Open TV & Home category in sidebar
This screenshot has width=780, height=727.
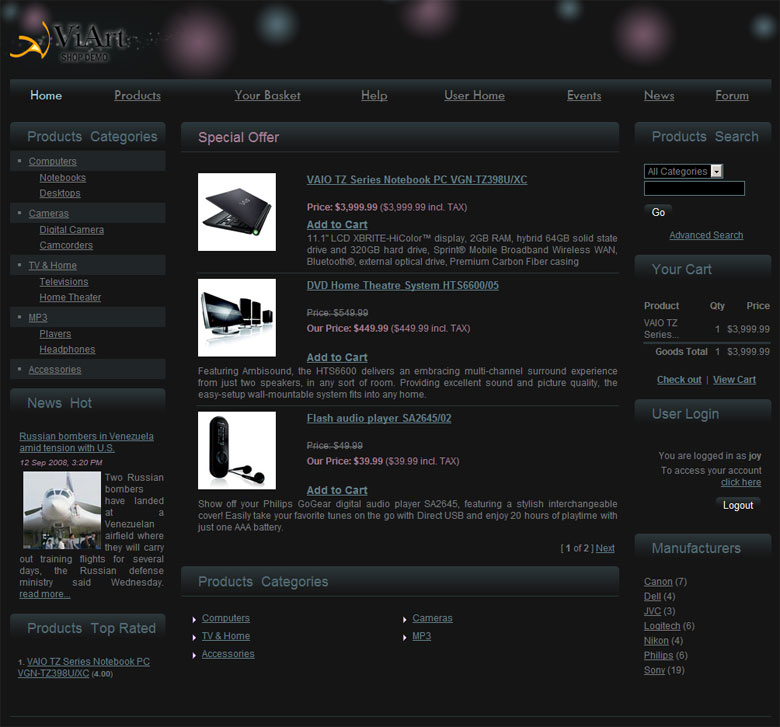[53, 265]
